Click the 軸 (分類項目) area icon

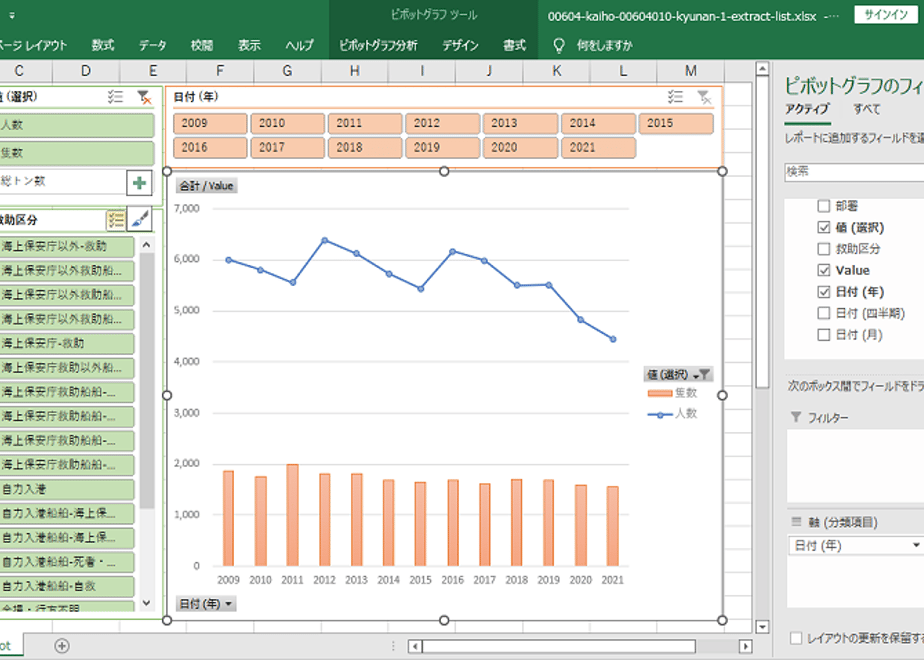tap(796, 522)
